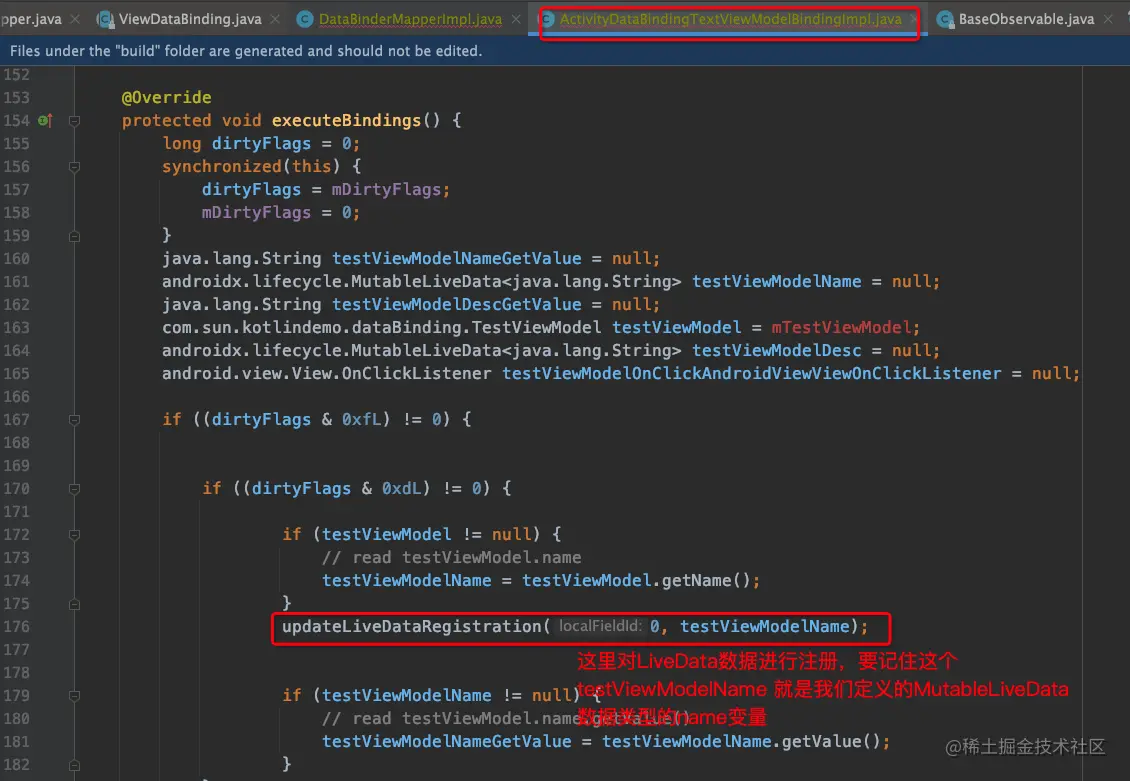Switch to the BaseObservable.java tab

[1026, 19]
